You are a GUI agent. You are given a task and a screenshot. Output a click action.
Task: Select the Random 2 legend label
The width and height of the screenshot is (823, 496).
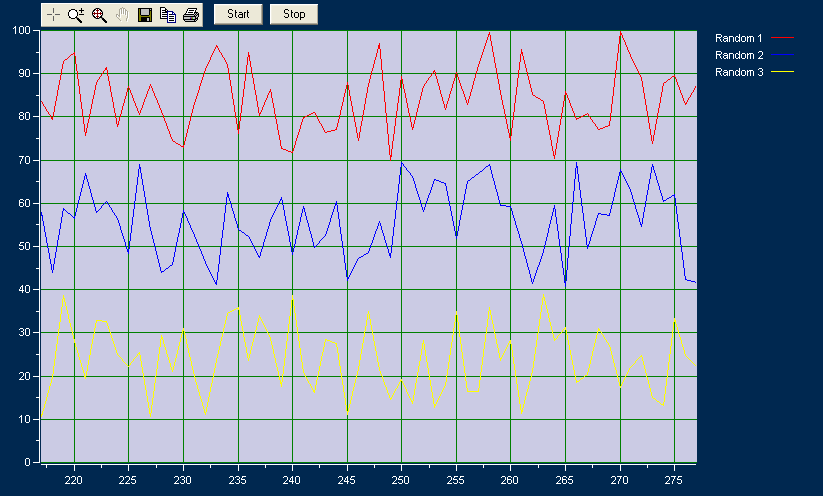tap(739, 55)
